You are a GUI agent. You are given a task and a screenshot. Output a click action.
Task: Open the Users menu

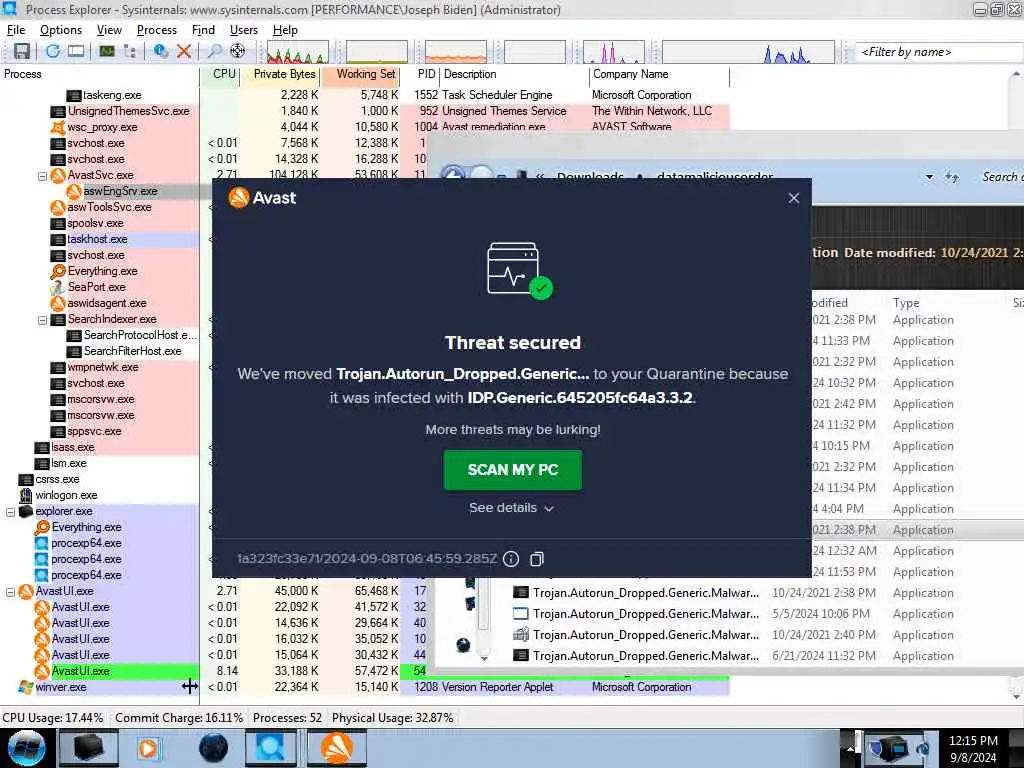point(244,30)
